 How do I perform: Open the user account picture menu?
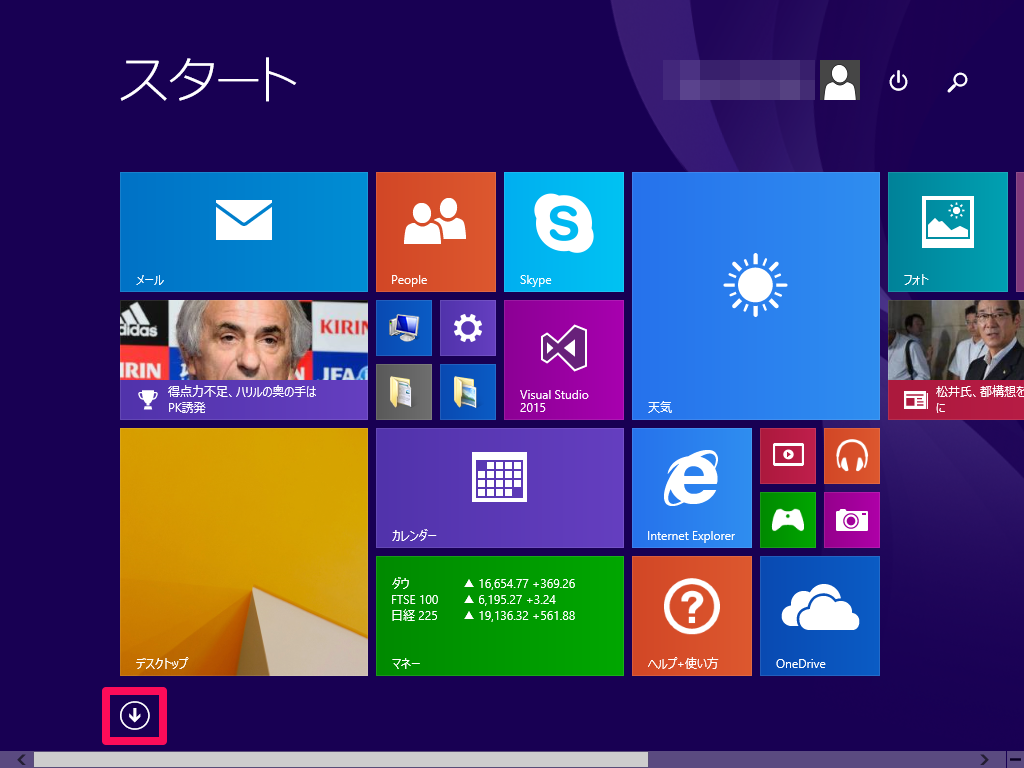840,81
